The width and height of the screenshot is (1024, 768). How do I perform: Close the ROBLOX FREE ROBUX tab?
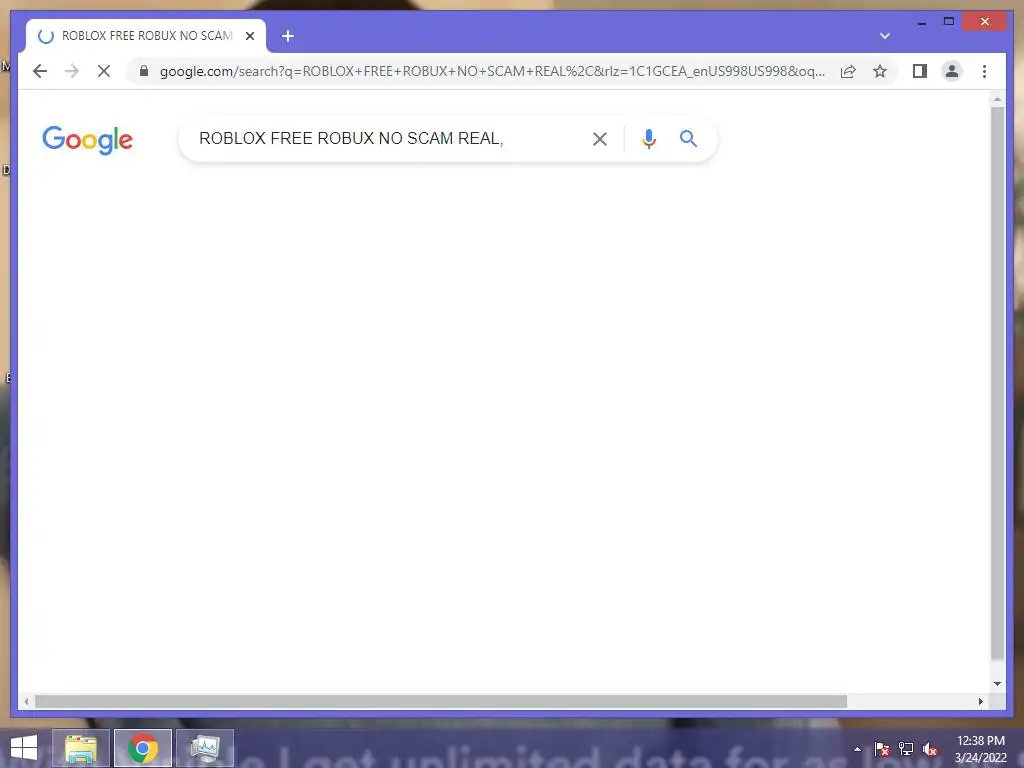[249, 36]
